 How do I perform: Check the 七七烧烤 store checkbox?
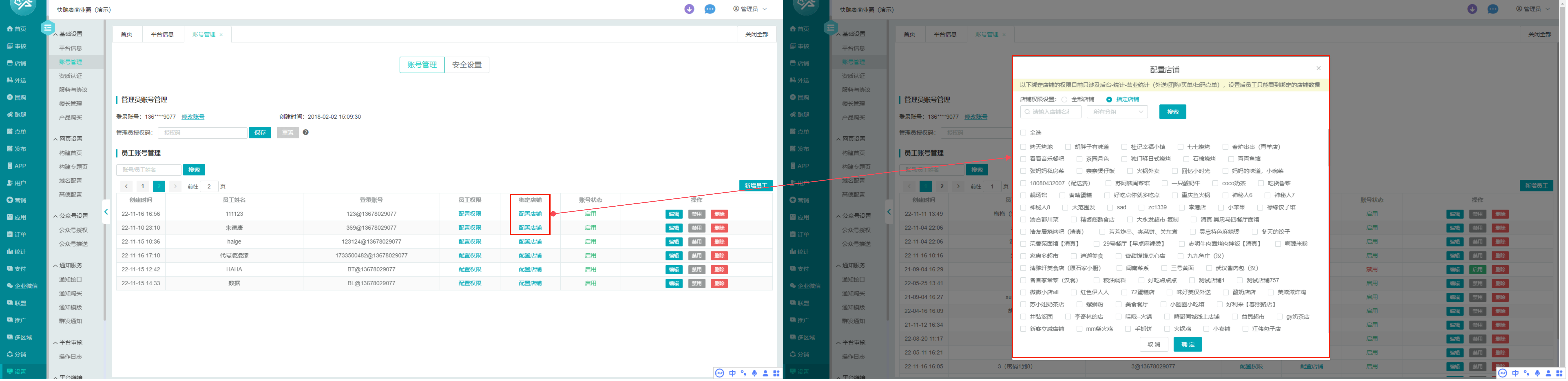pos(1181,147)
